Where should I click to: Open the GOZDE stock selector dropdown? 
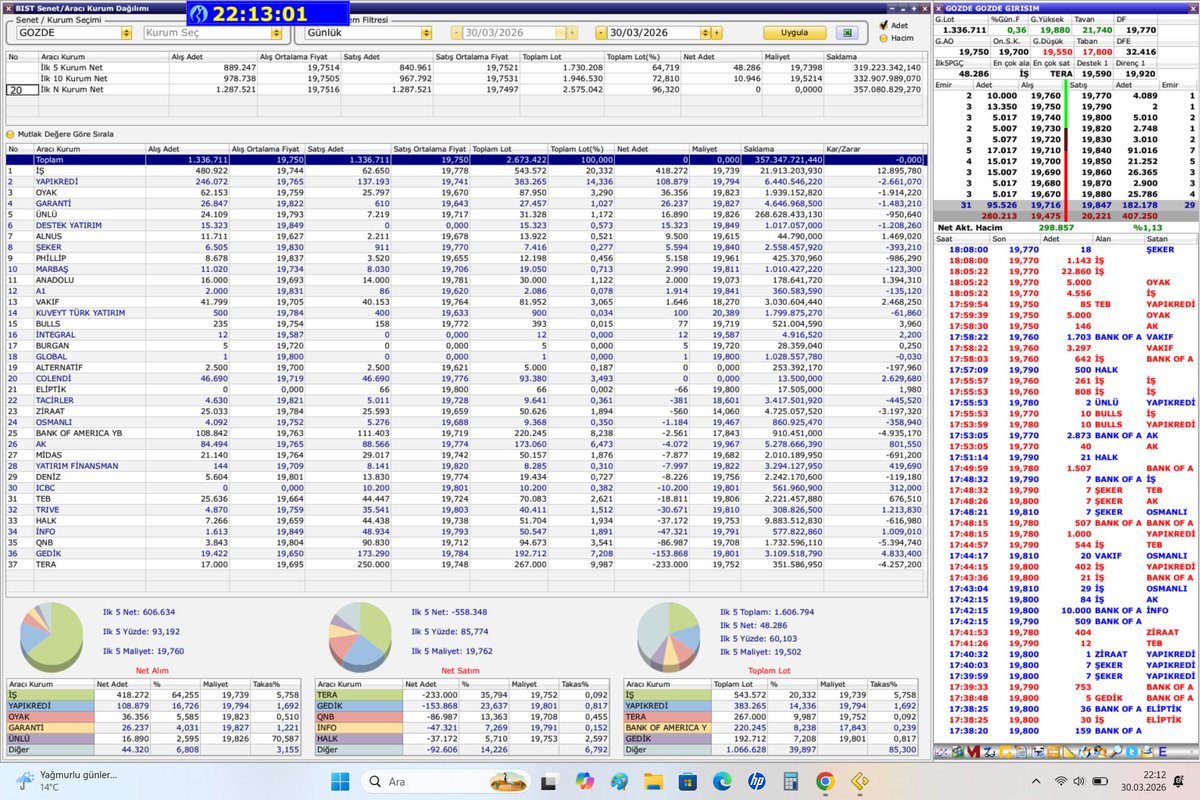(126, 33)
